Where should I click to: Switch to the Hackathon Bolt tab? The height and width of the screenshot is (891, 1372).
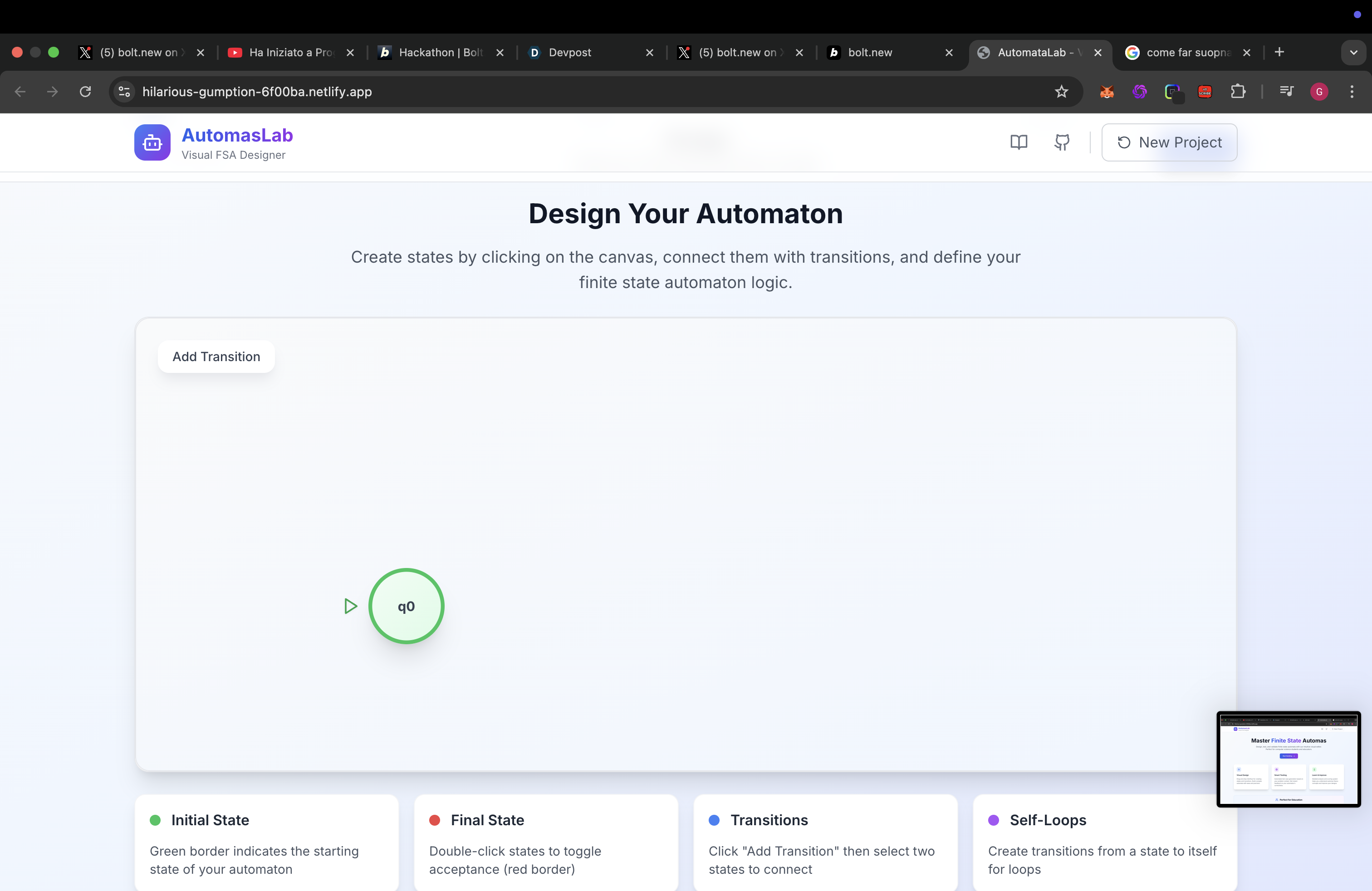point(441,53)
